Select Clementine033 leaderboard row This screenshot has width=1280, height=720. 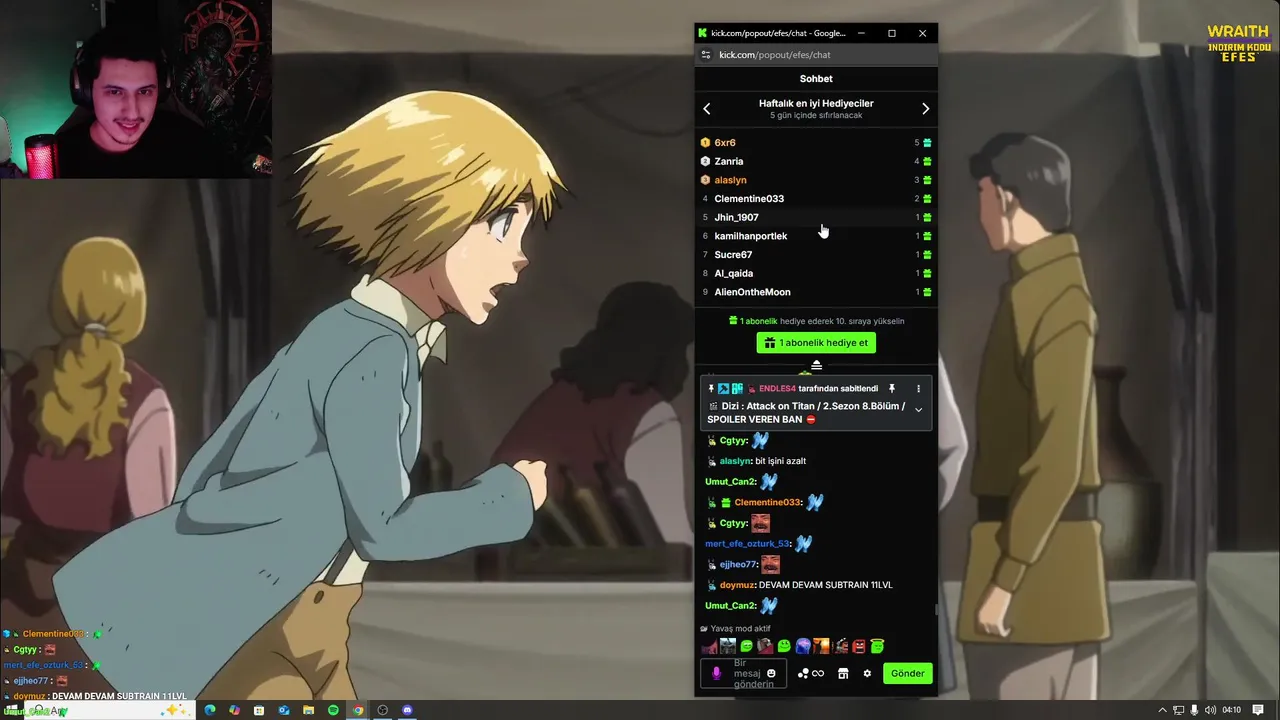tap(816, 198)
